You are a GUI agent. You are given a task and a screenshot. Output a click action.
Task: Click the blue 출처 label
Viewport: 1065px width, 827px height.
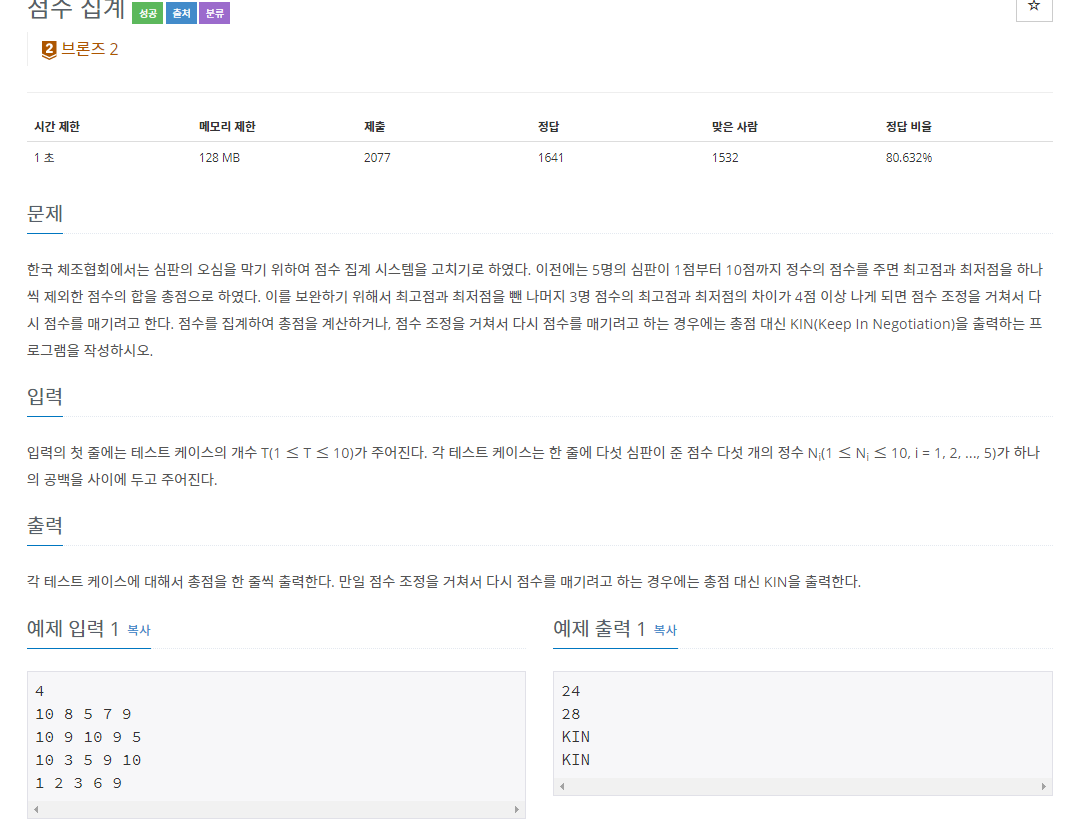(x=181, y=13)
